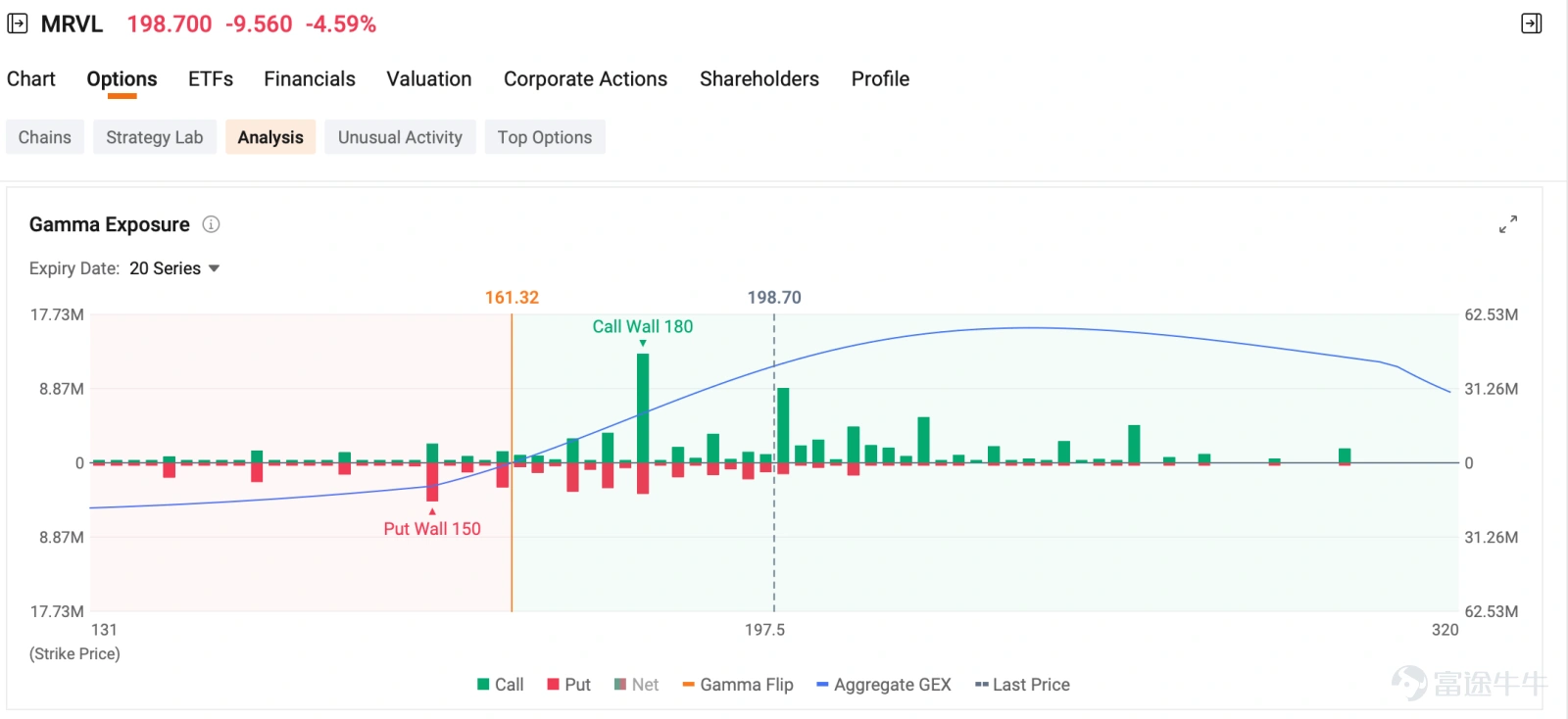Screen dimensions: 1568x719
Task: Toggle the Aggregate GEX legend item
Action: [884, 685]
